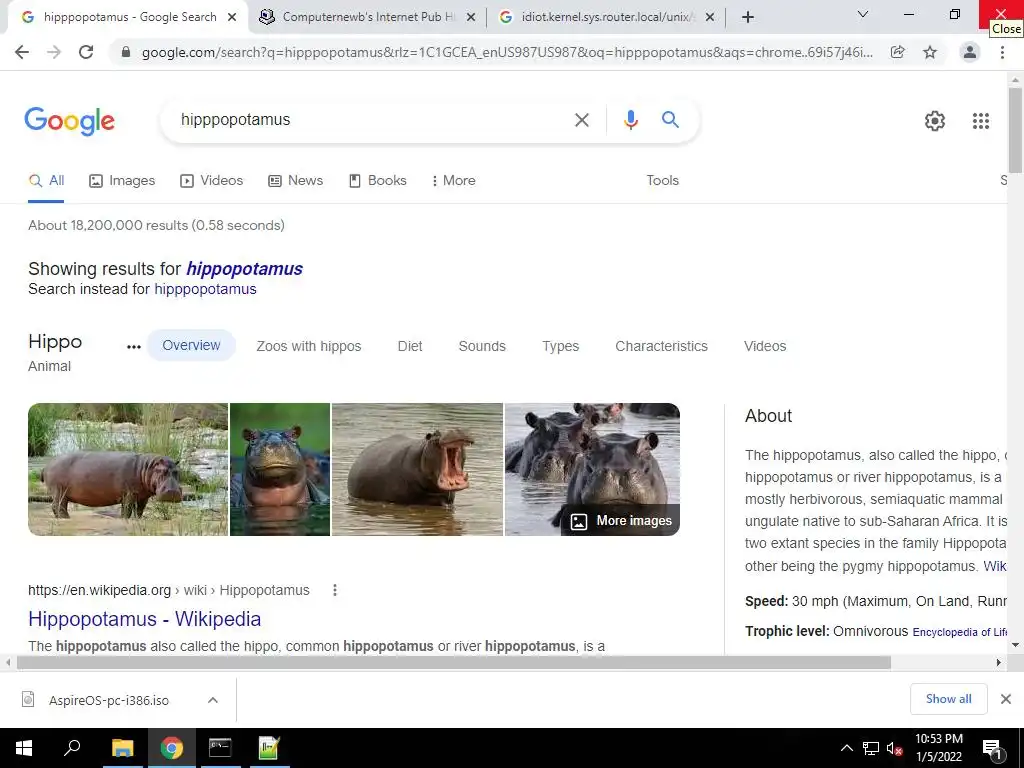Viewport: 1024px width, 768px height.
Task: Select the Overview chip
Action: (x=191, y=345)
